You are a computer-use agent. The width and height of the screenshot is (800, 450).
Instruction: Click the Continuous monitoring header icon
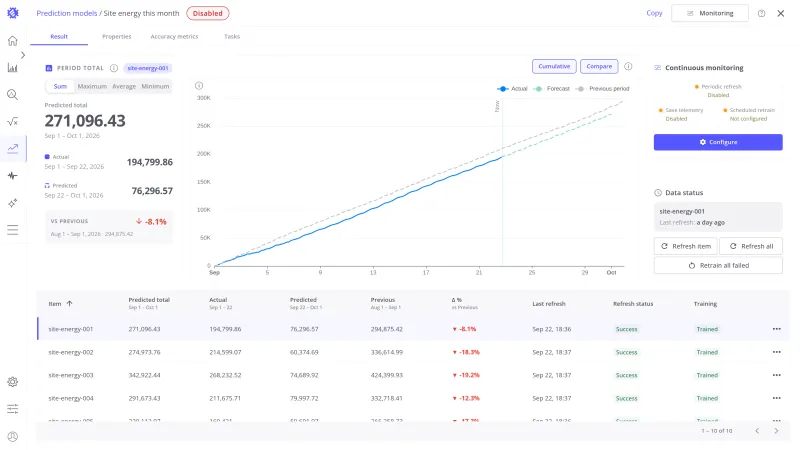click(x=658, y=67)
